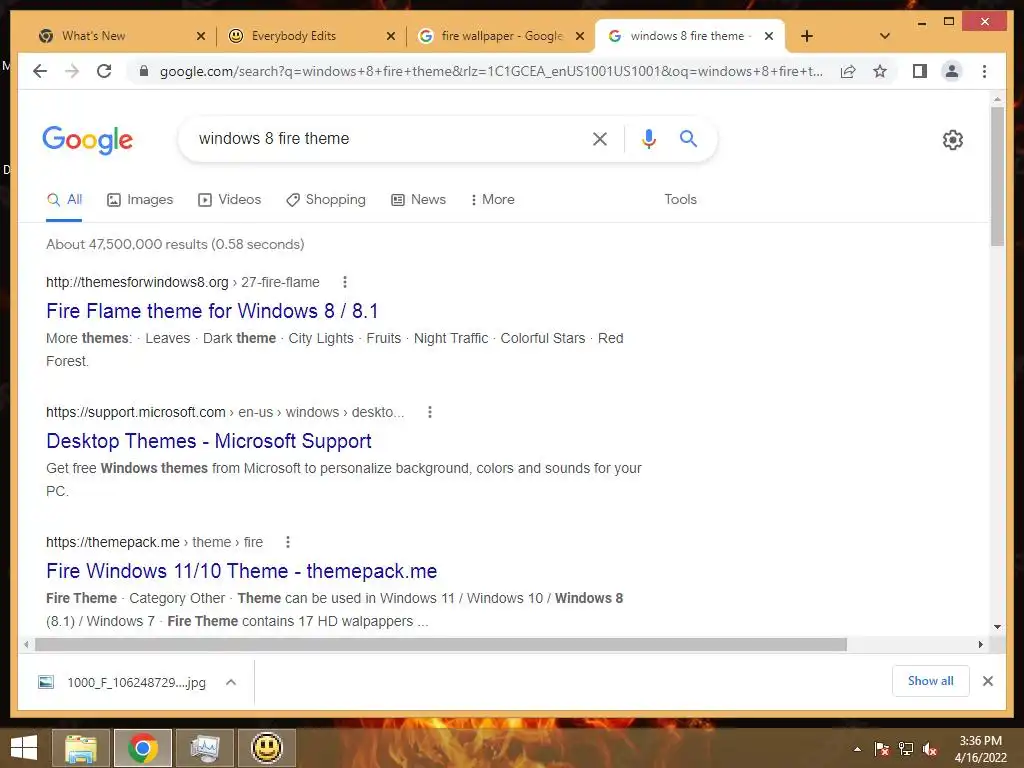Open the taskbar clock and date

[980, 749]
